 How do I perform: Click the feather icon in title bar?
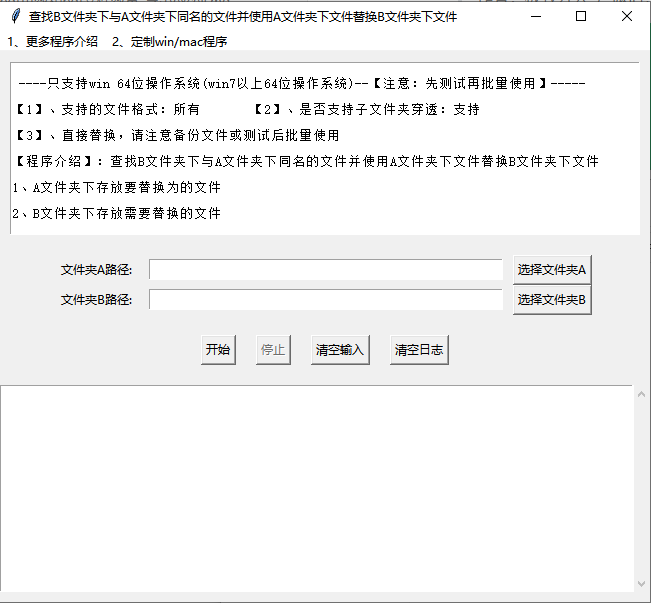[x=16, y=17]
